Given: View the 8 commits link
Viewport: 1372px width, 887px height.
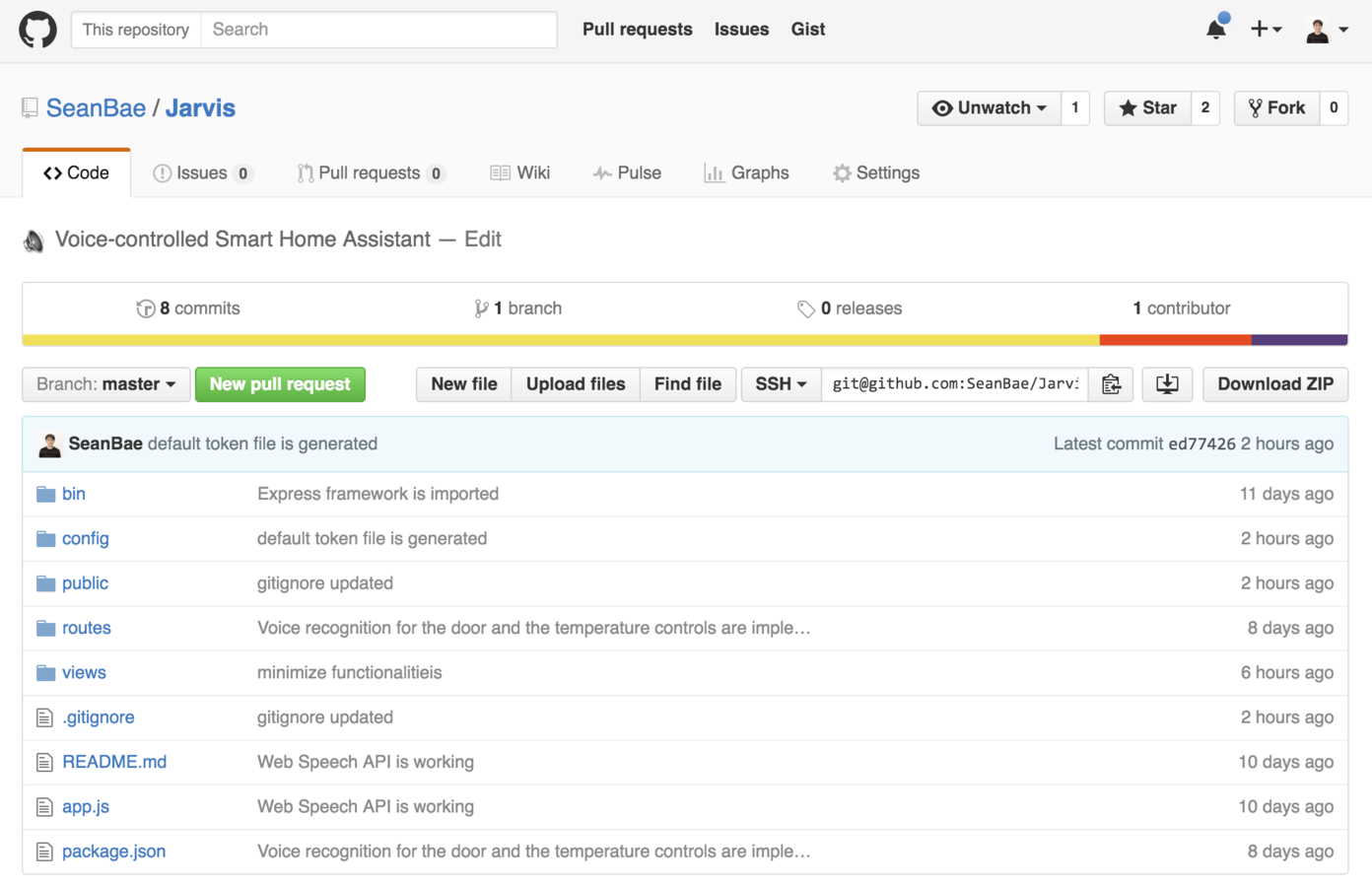Looking at the screenshot, I should (189, 308).
